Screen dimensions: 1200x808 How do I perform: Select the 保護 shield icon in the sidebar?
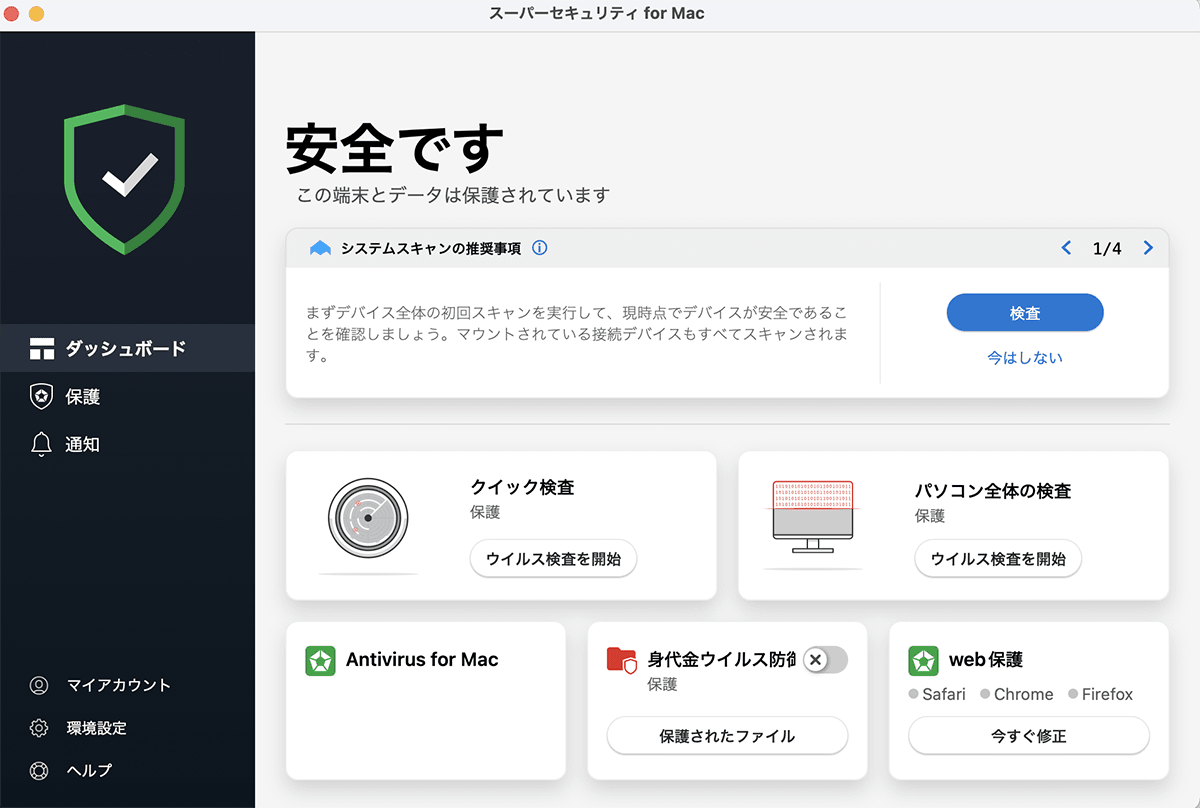42,396
